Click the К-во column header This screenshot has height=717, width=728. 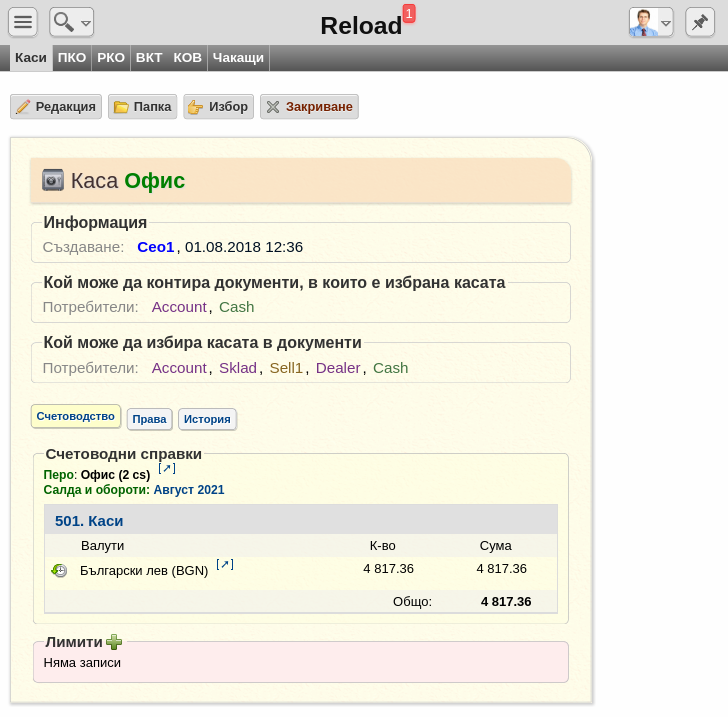(383, 546)
